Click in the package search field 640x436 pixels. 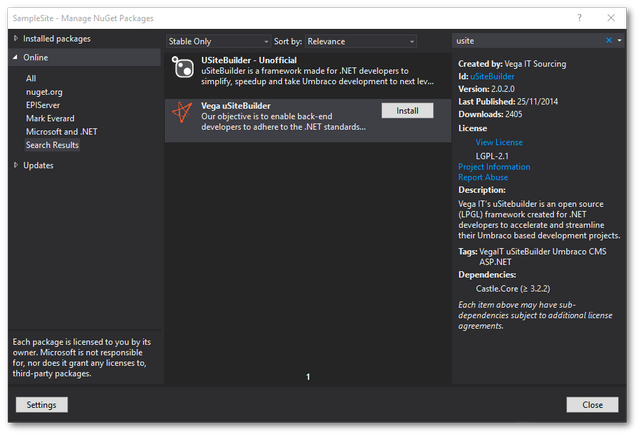525,41
